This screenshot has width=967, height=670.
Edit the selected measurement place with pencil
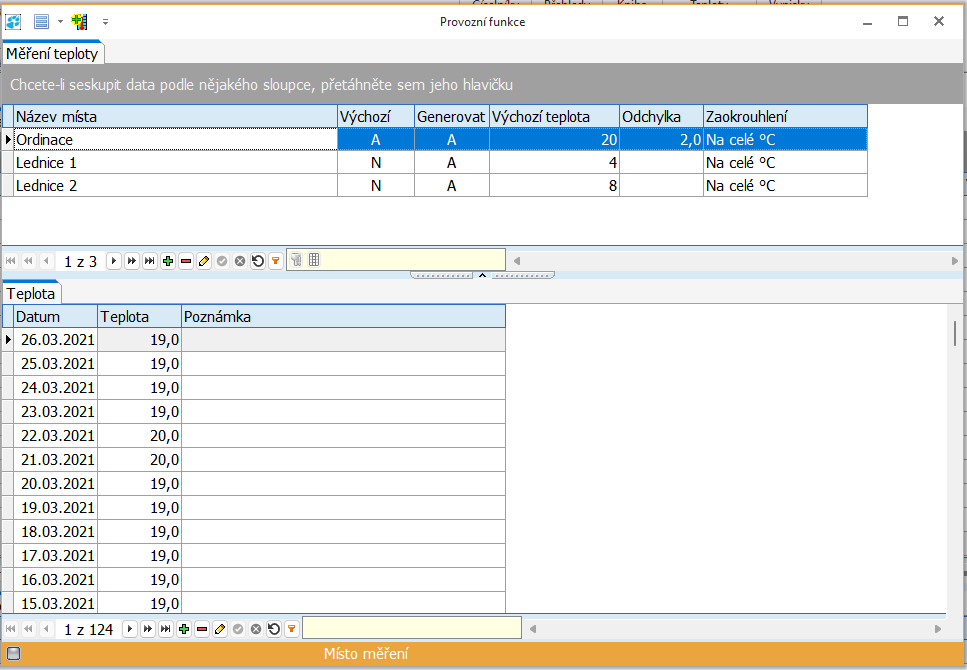point(204,261)
